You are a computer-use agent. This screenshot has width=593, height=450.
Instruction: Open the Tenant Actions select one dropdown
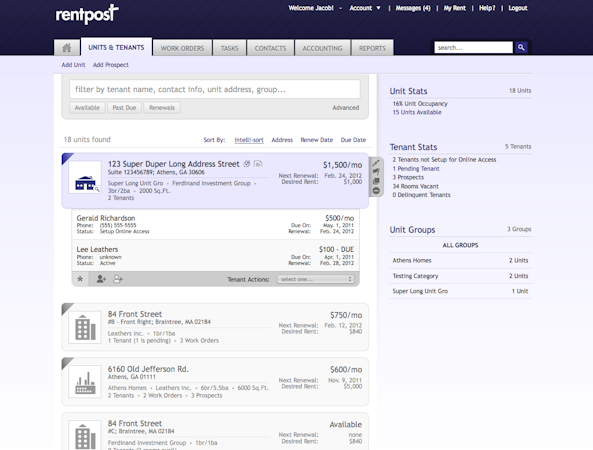(x=315, y=279)
